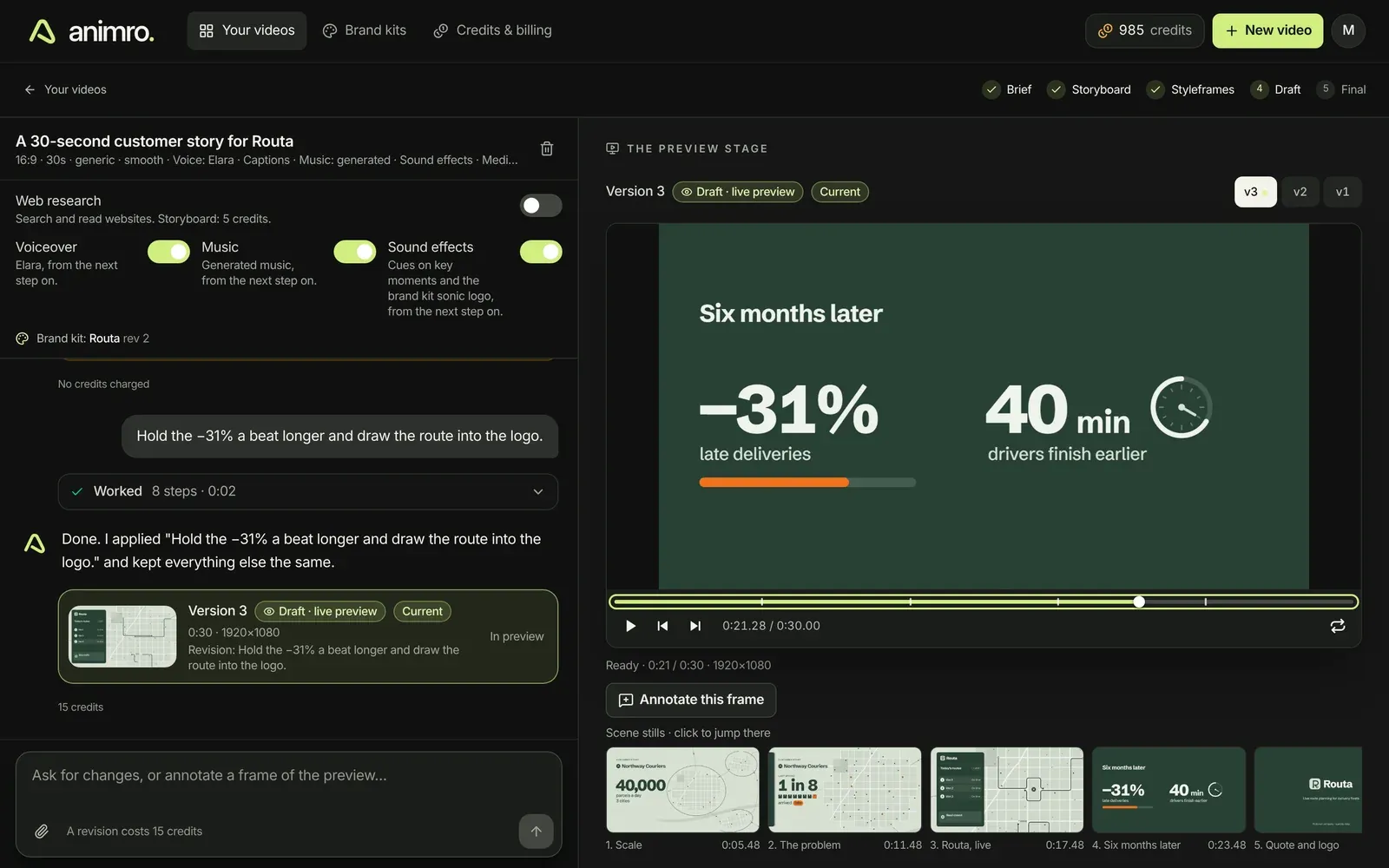
Task: Go to Styleframes step
Action: pyautogui.click(x=1190, y=89)
